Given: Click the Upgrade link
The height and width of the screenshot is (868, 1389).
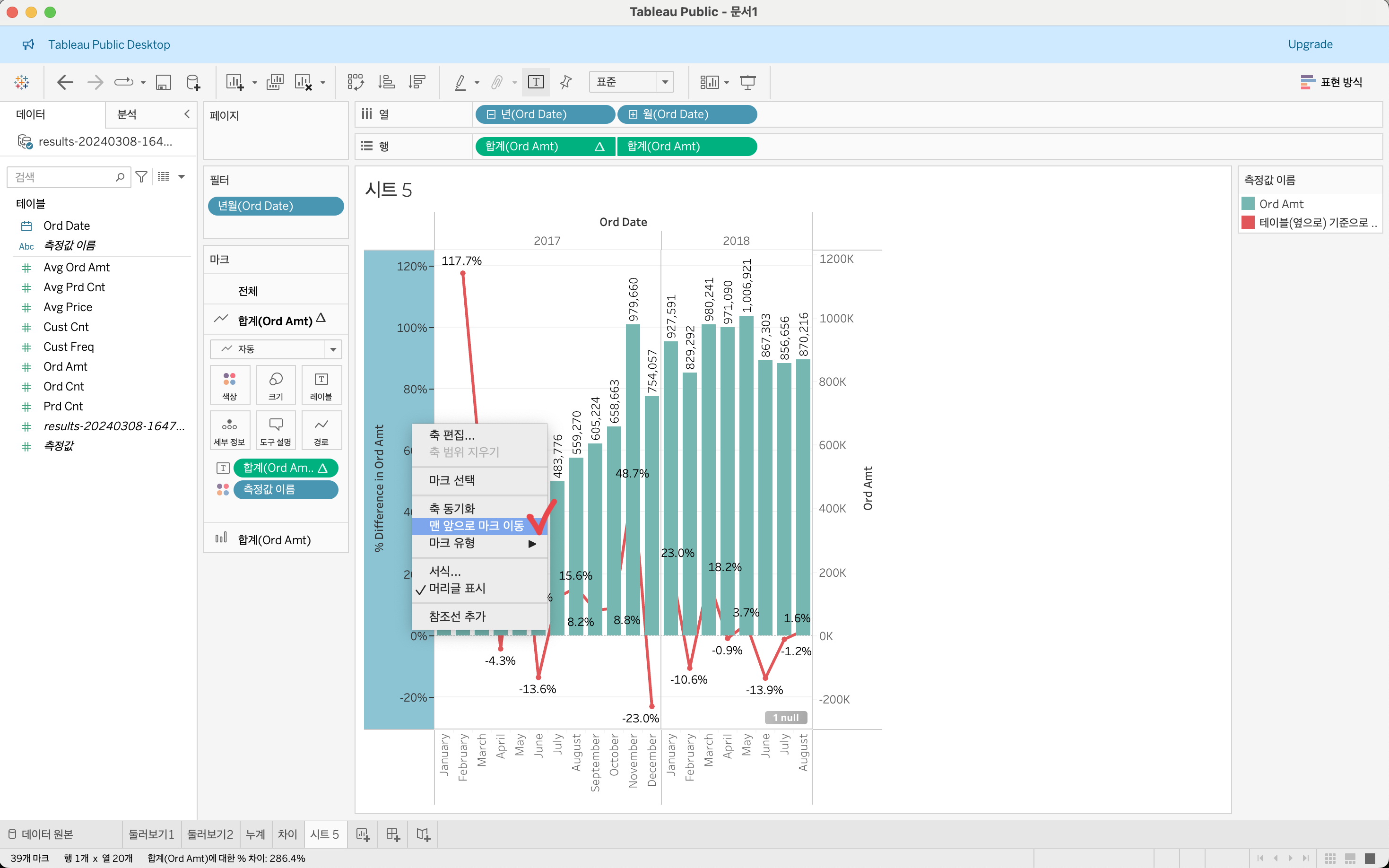Looking at the screenshot, I should click(x=1310, y=44).
